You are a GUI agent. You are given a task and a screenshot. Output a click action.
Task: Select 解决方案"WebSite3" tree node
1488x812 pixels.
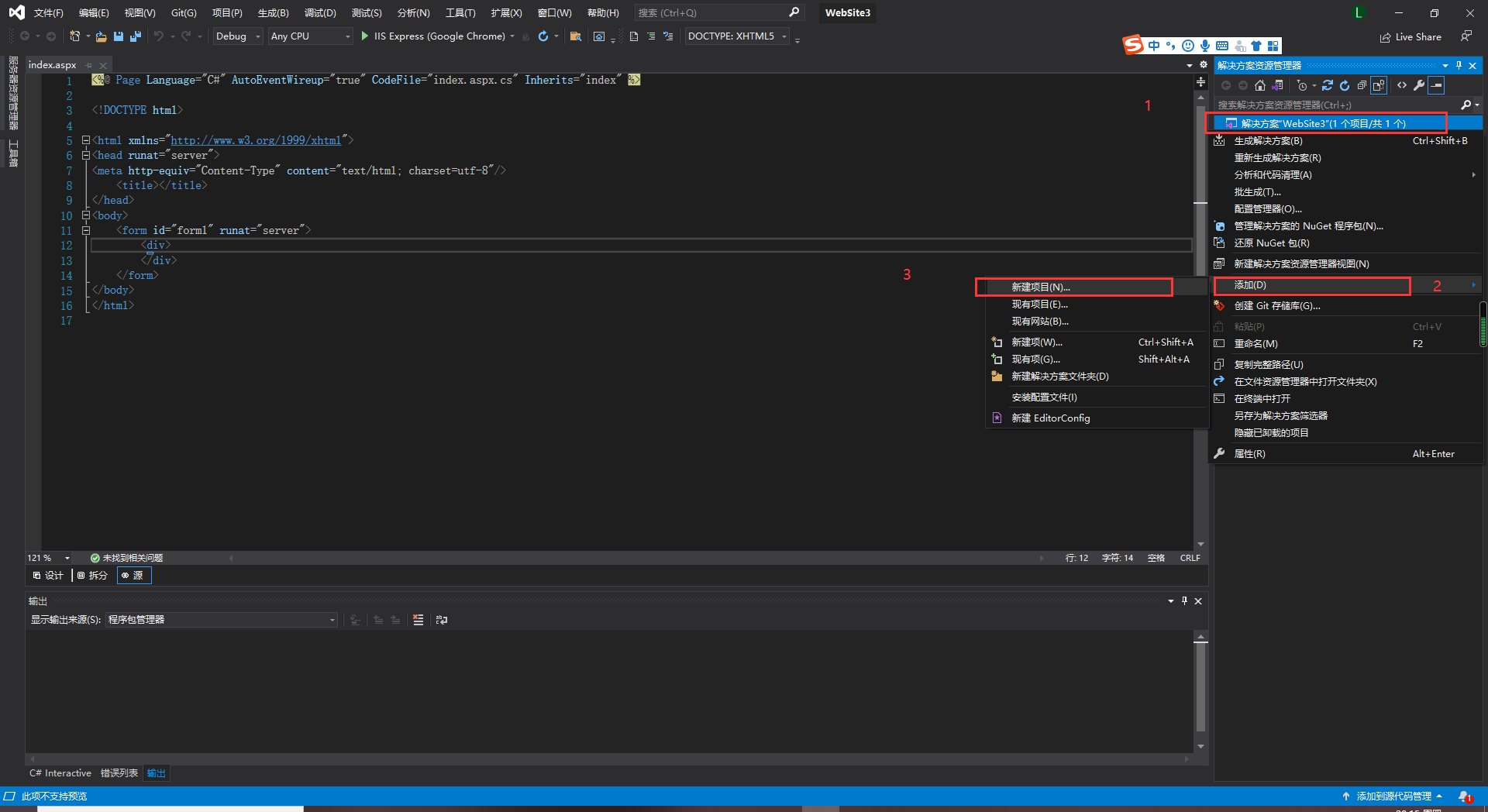[1347, 123]
